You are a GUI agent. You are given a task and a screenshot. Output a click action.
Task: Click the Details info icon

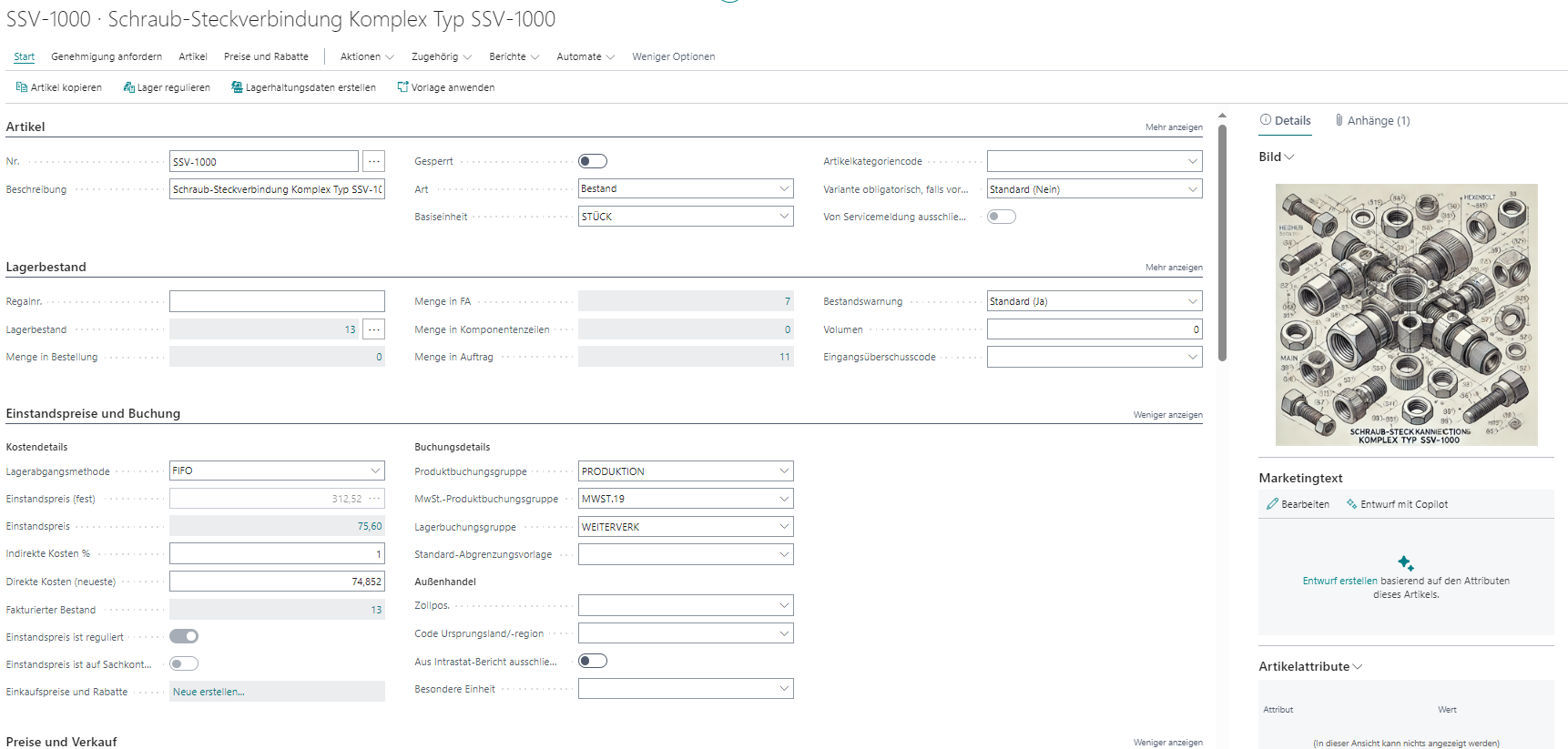pos(1266,120)
